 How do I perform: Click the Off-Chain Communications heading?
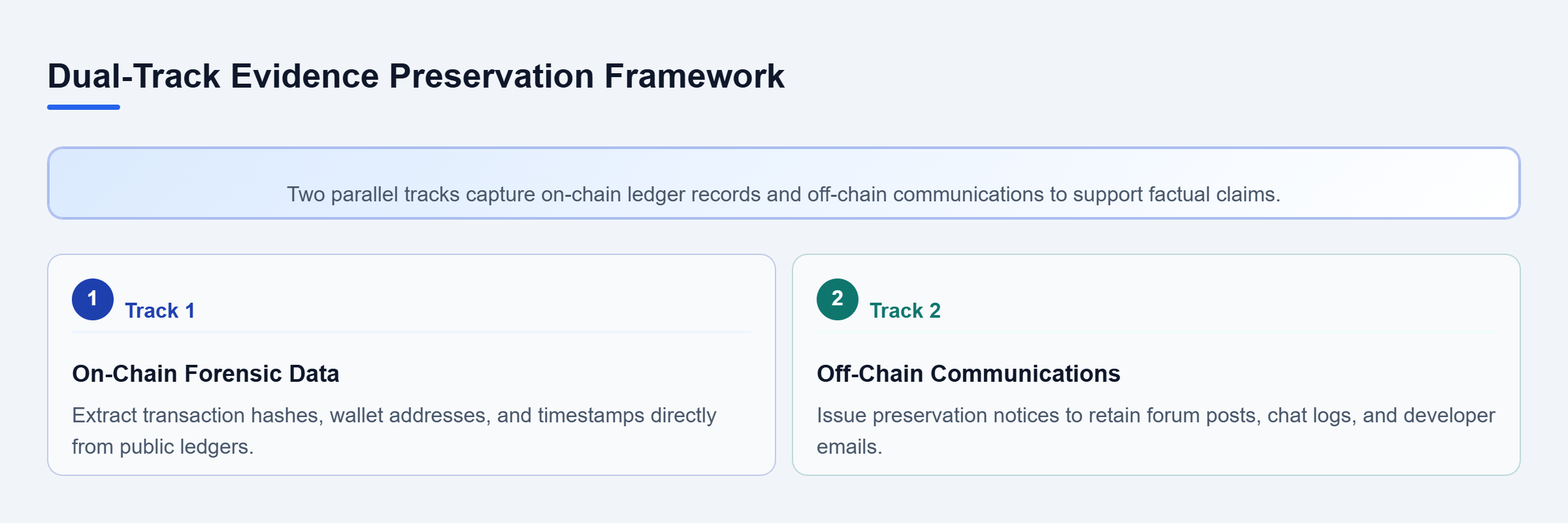pos(968,373)
